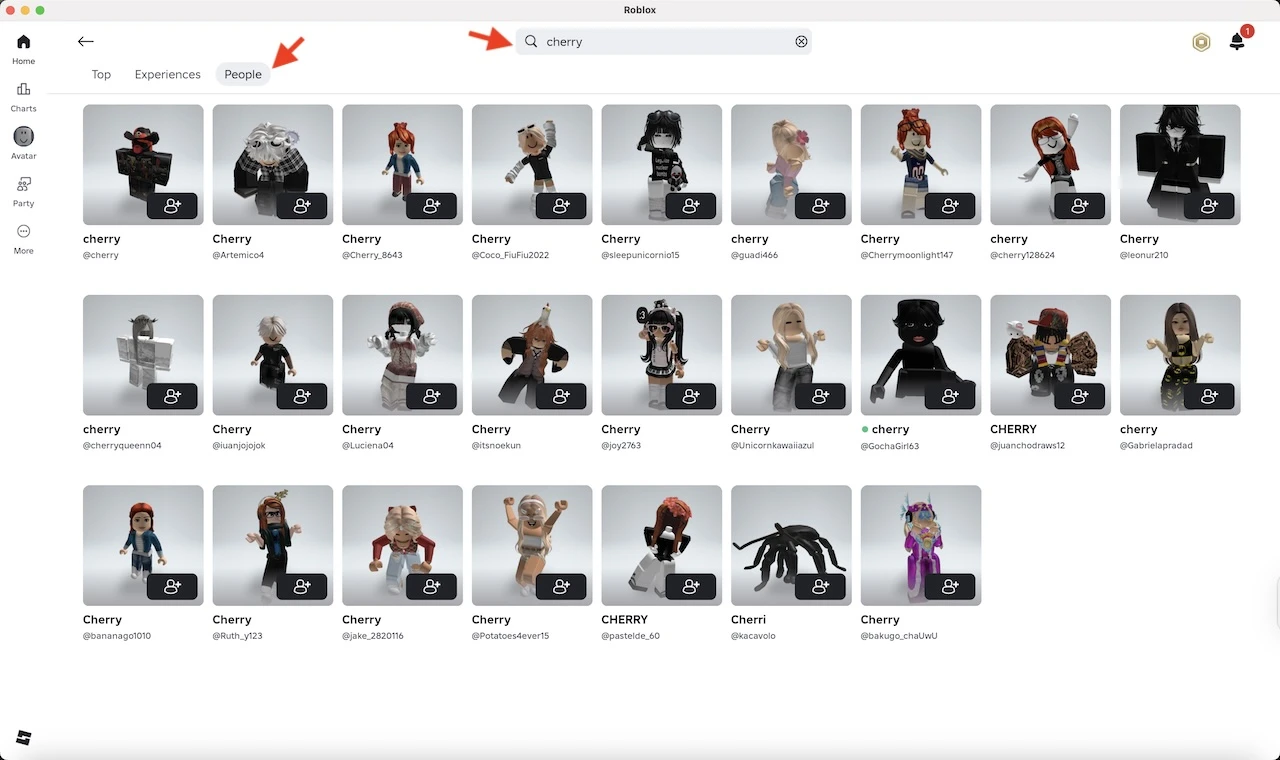Image resolution: width=1280 pixels, height=760 pixels.
Task: Add friend @itsnoekun
Action: click(561, 396)
